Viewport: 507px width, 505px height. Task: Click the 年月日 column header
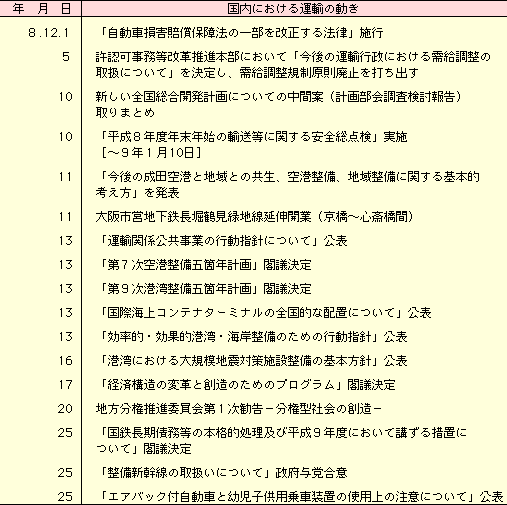pyautogui.click(x=41, y=9)
